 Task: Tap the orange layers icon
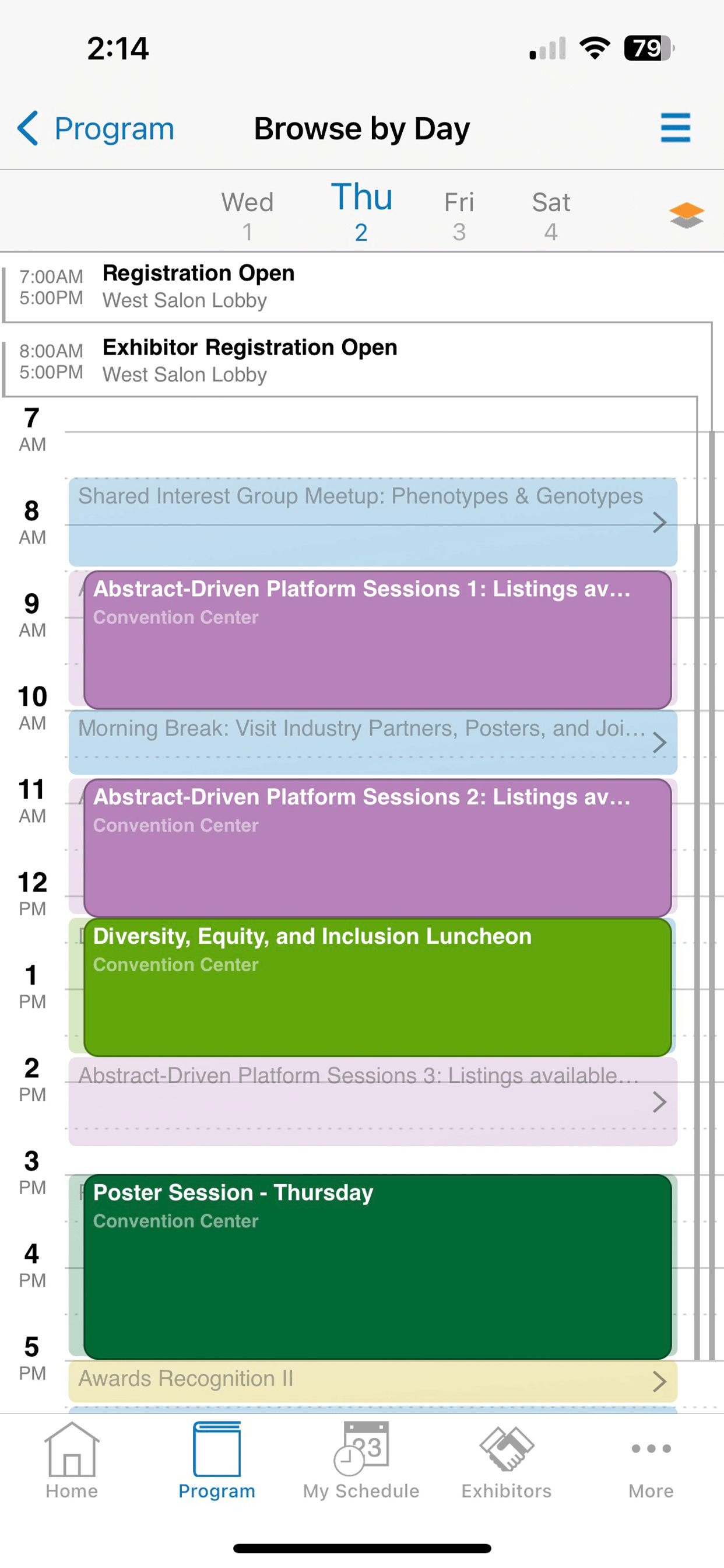click(x=686, y=215)
